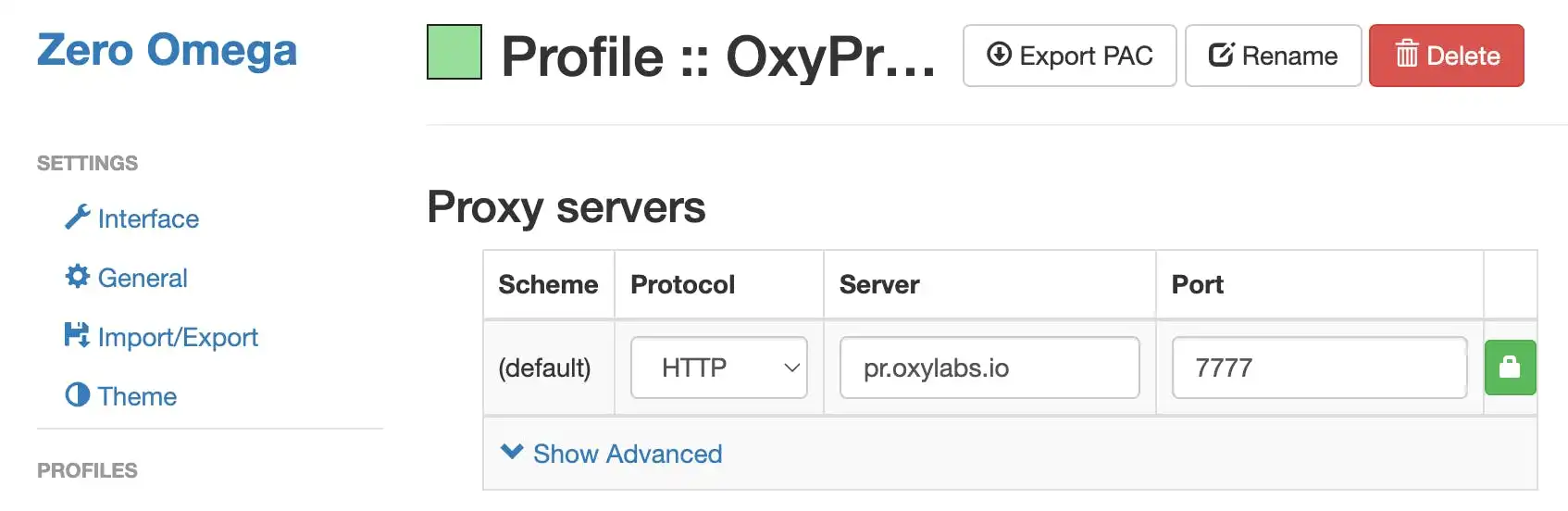The width and height of the screenshot is (1568, 511).
Task: Open the Theme settings page
Action: click(x=137, y=396)
